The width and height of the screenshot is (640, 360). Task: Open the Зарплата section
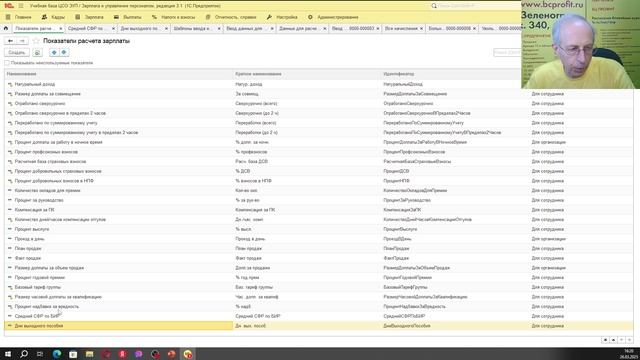tap(89, 17)
